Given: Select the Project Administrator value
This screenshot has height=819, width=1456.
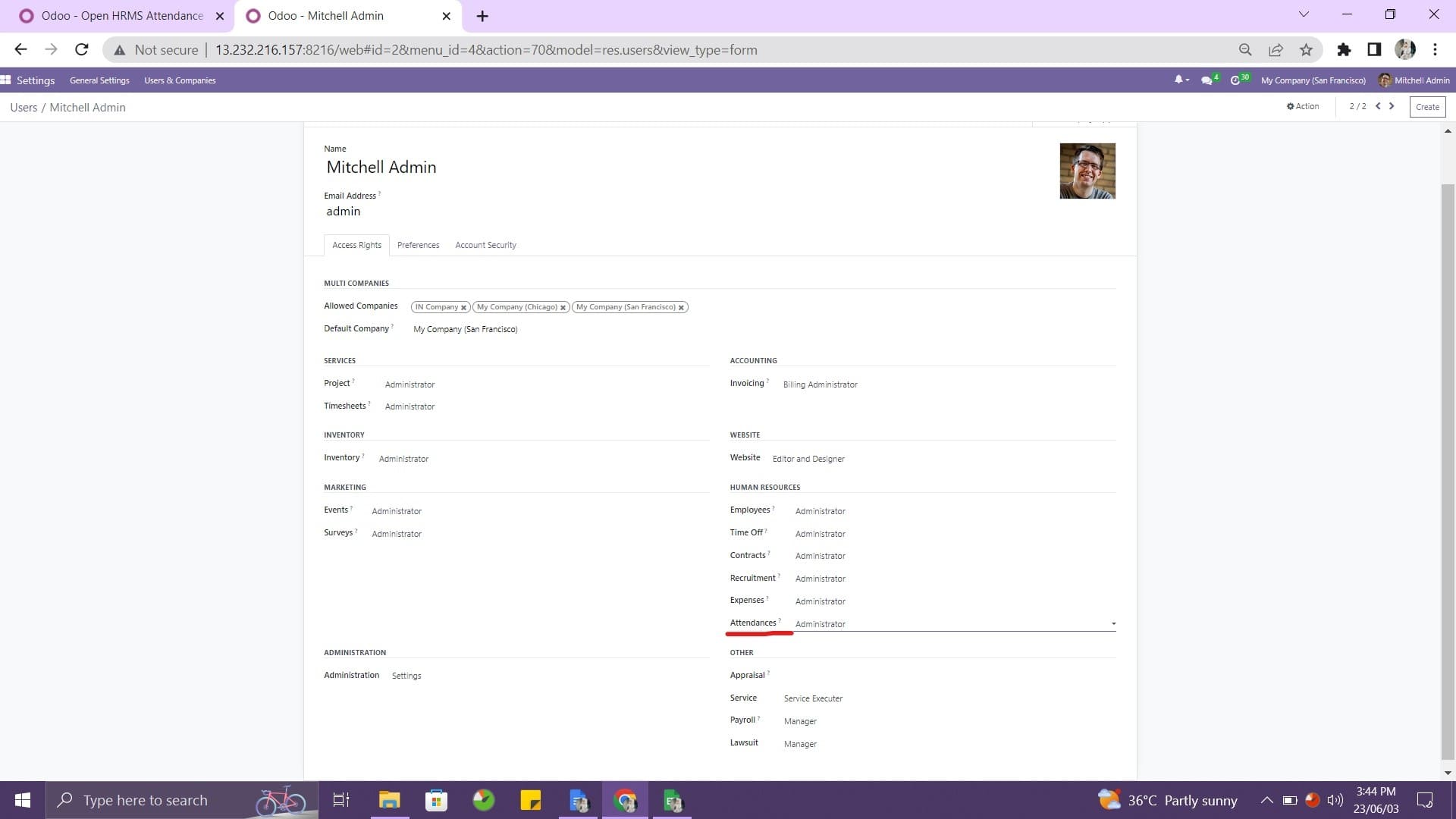Looking at the screenshot, I should [x=409, y=384].
